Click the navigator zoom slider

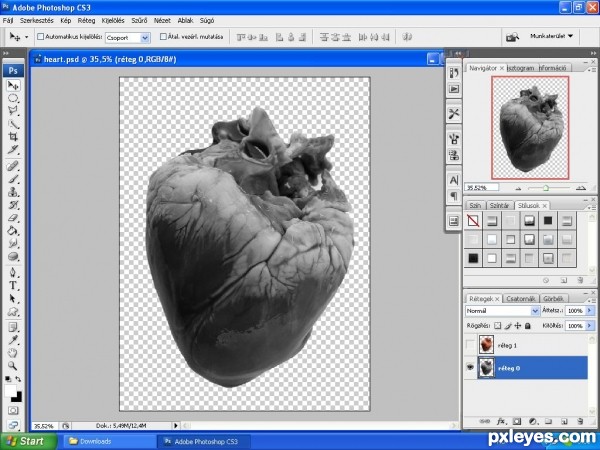pos(546,188)
